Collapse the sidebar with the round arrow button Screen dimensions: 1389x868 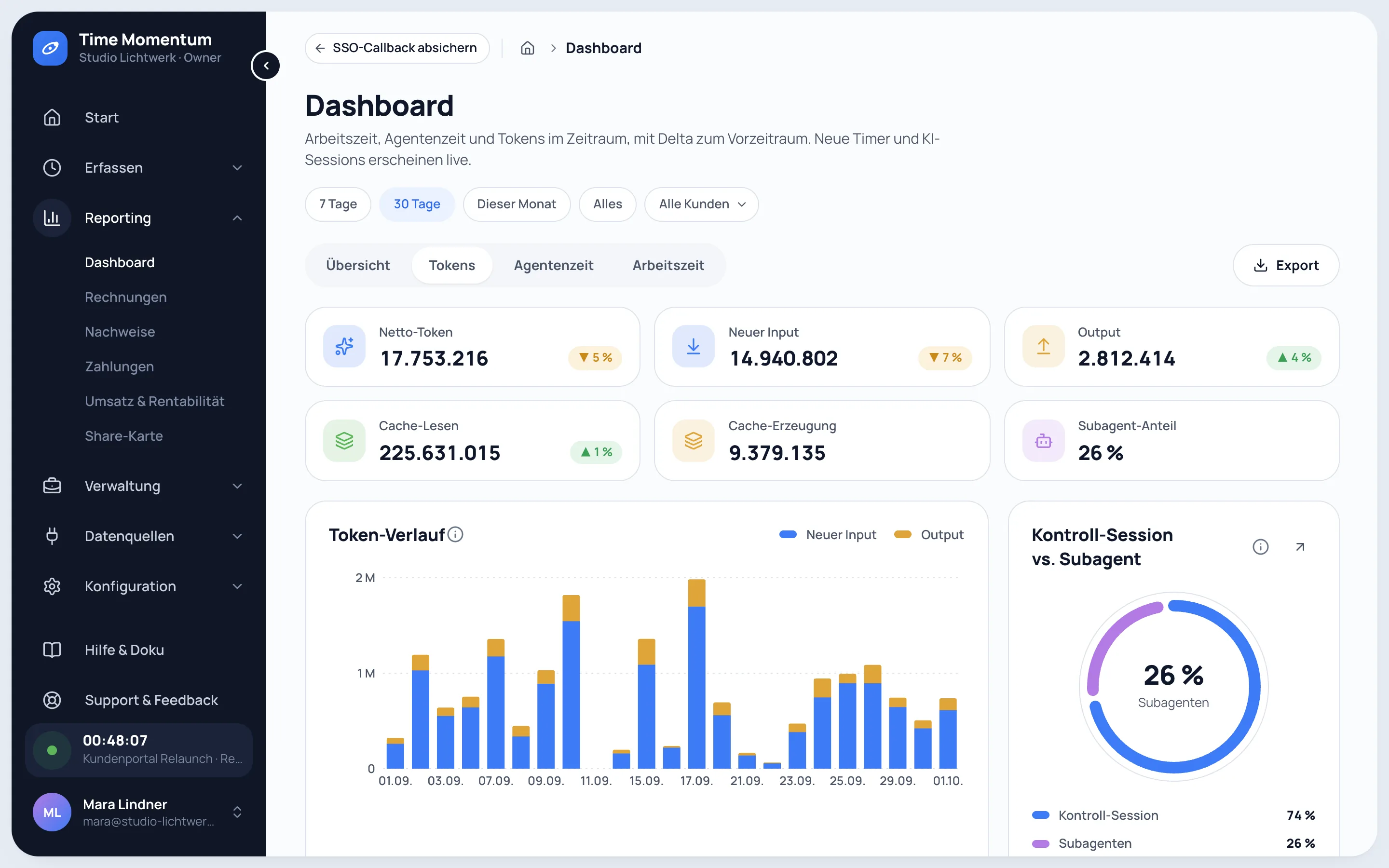(266, 66)
